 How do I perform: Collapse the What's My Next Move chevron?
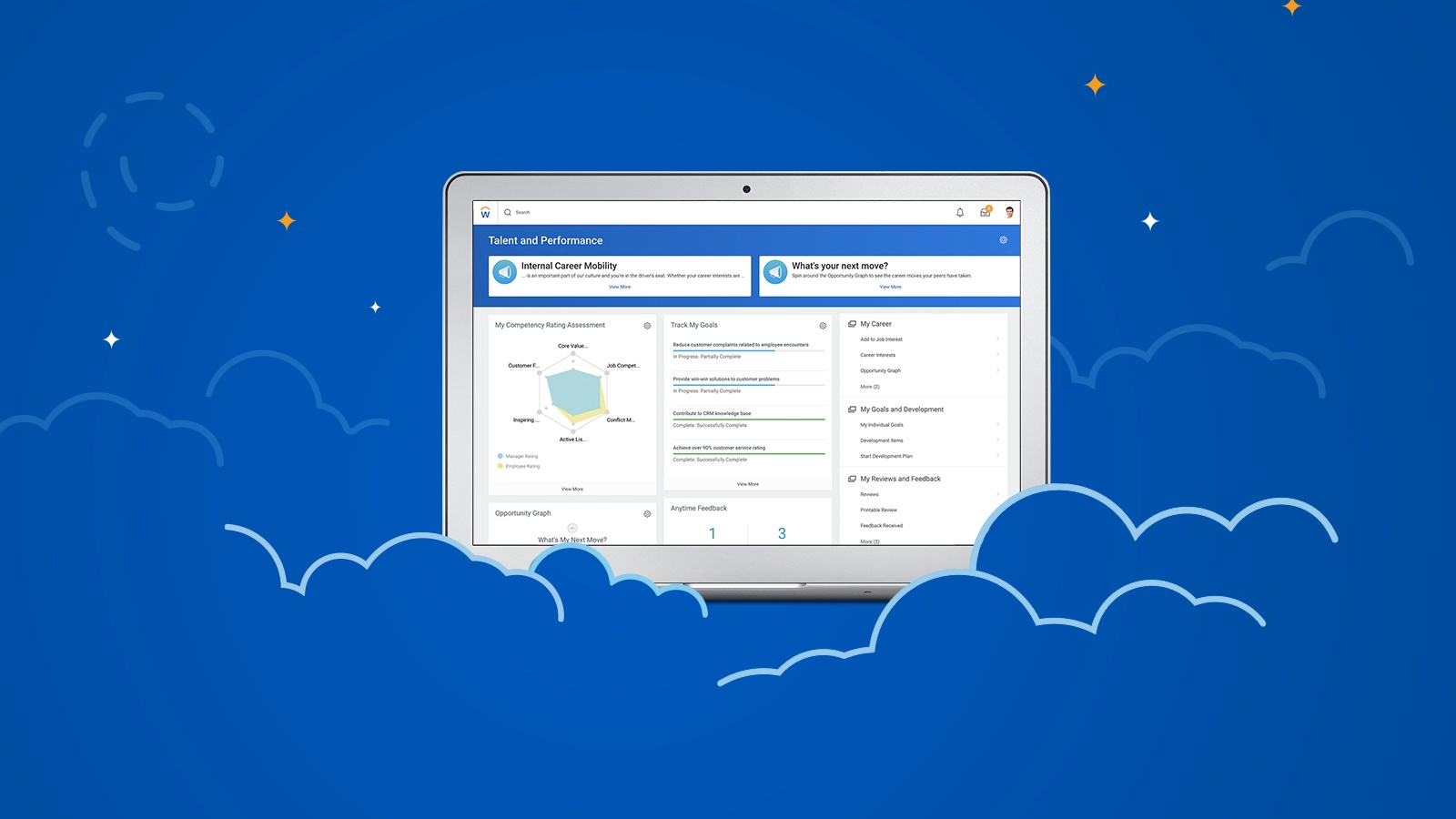572,528
